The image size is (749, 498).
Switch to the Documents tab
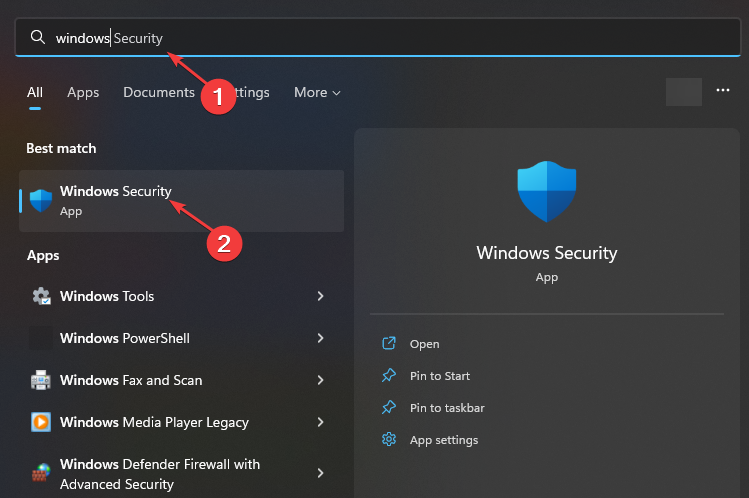[159, 92]
